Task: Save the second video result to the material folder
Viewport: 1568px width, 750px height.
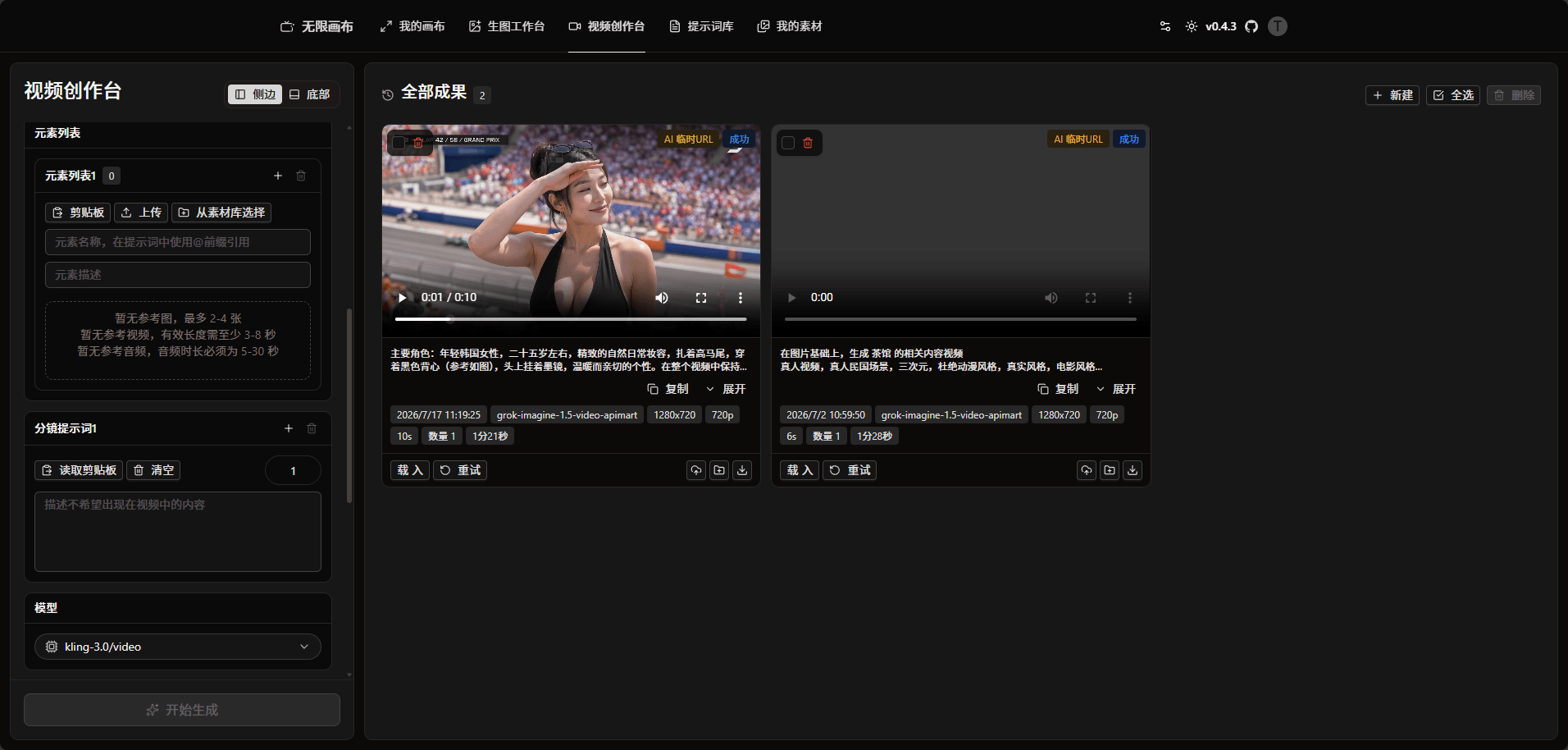Action: (x=1110, y=470)
